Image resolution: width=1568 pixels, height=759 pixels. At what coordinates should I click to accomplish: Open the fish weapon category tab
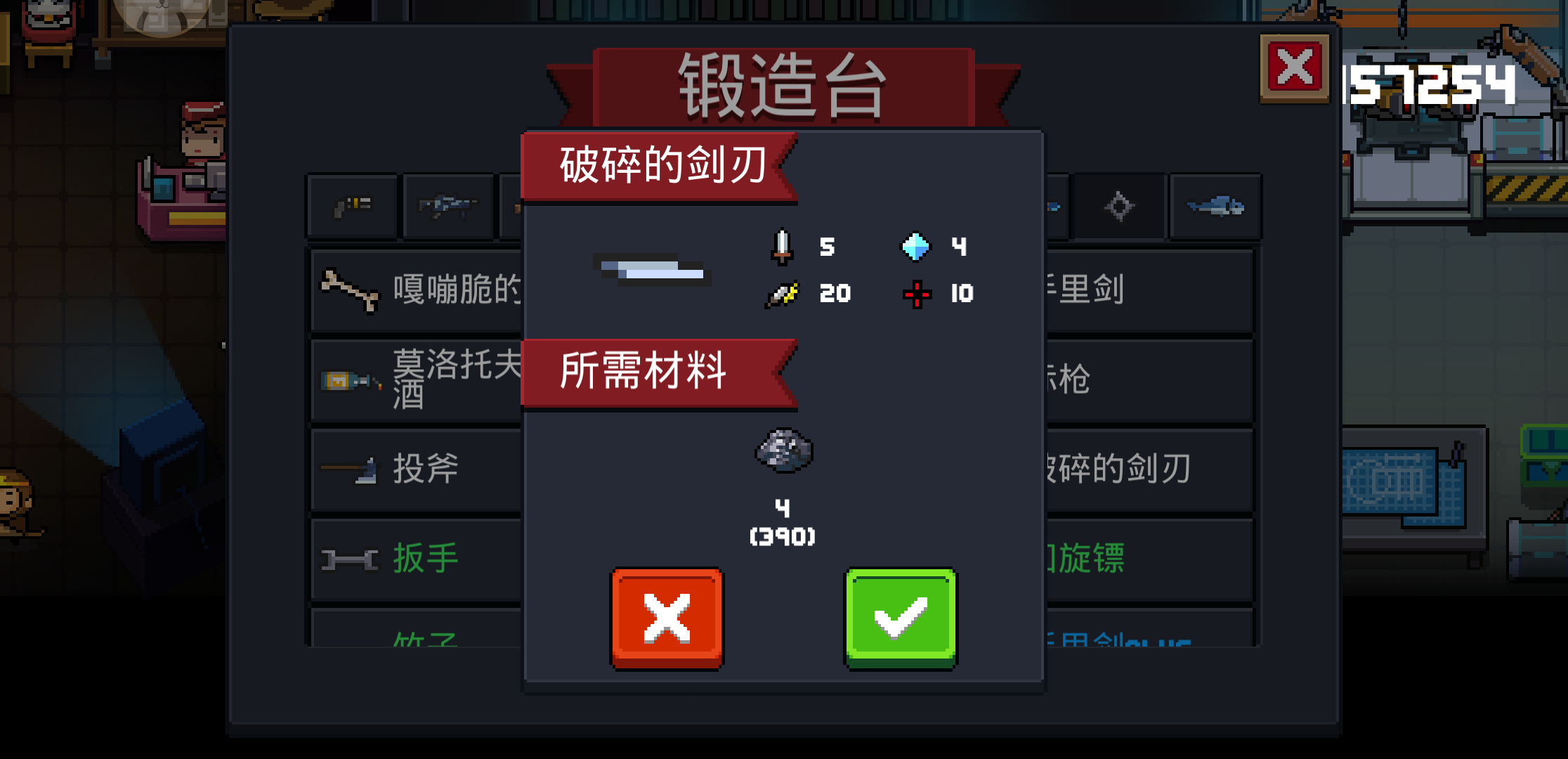coord(1215,207)
